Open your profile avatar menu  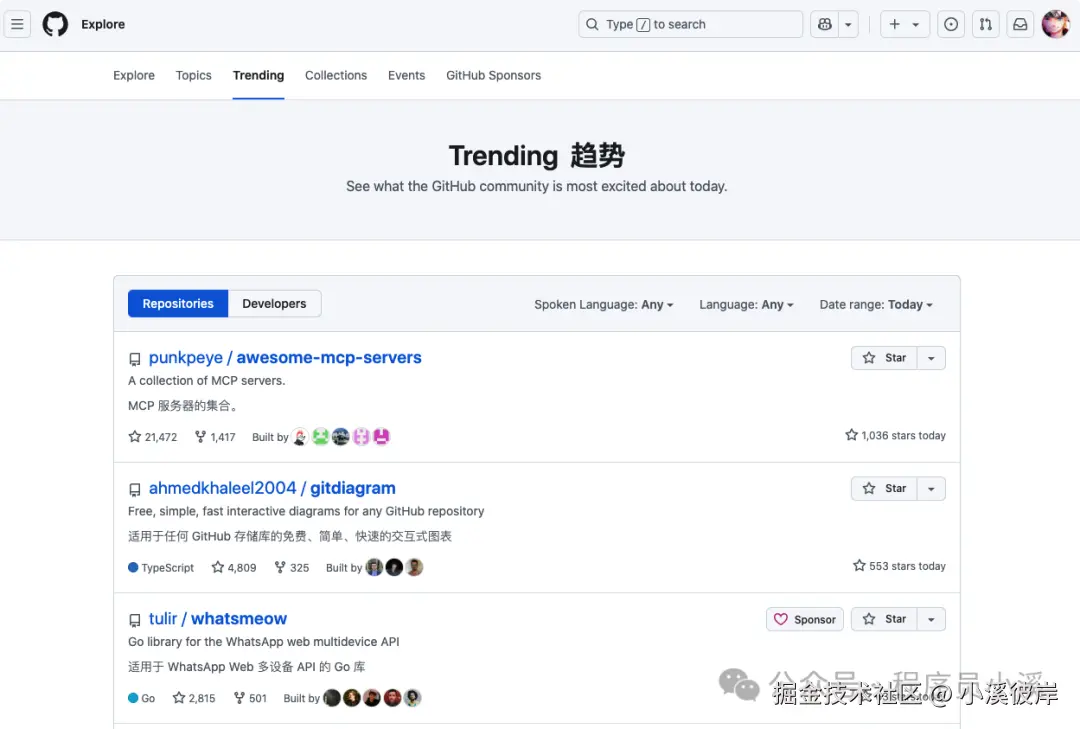pyautogui.click(x=1056, y=24)
